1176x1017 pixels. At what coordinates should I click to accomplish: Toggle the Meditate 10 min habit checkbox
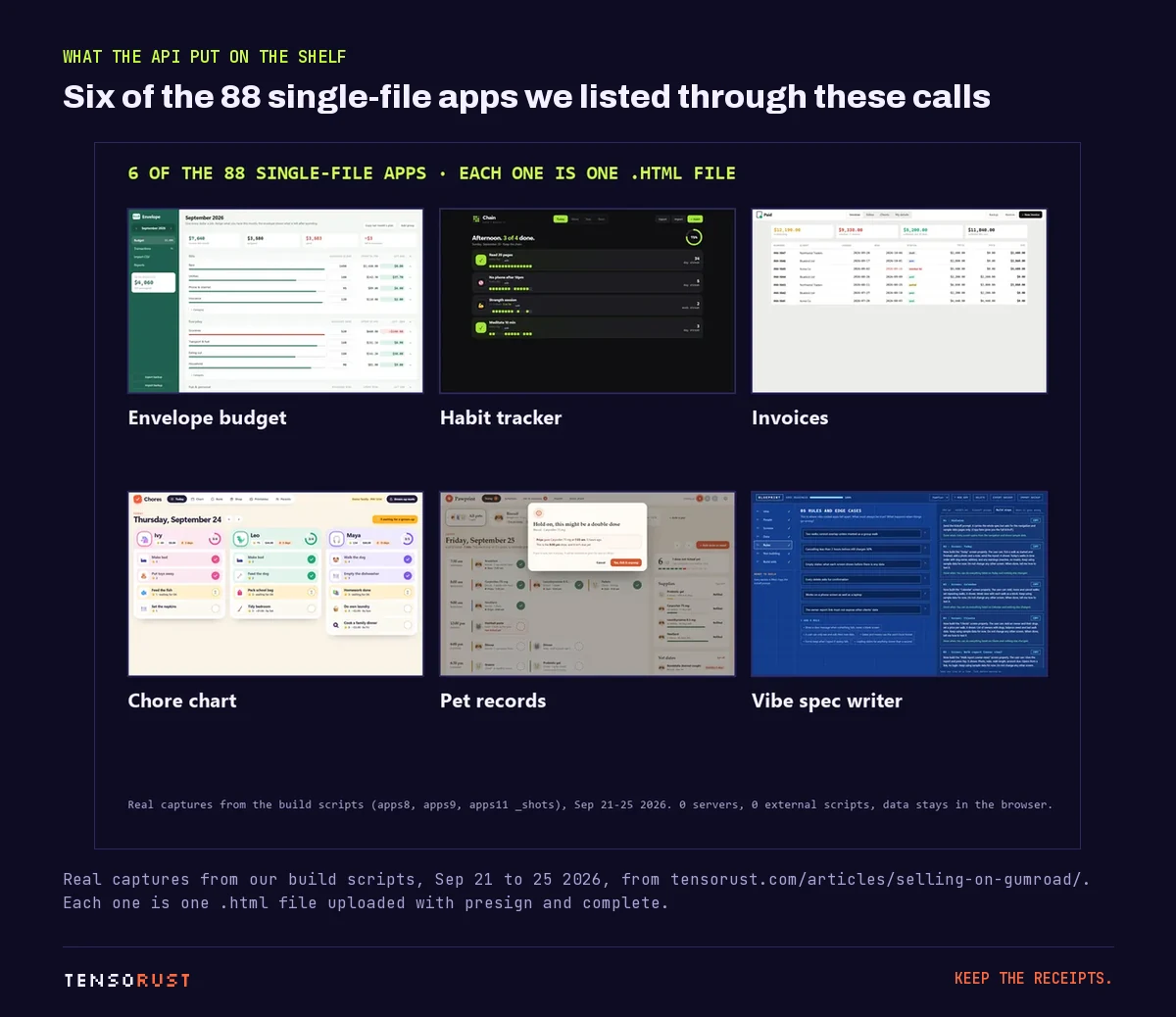tap(481, 328)
